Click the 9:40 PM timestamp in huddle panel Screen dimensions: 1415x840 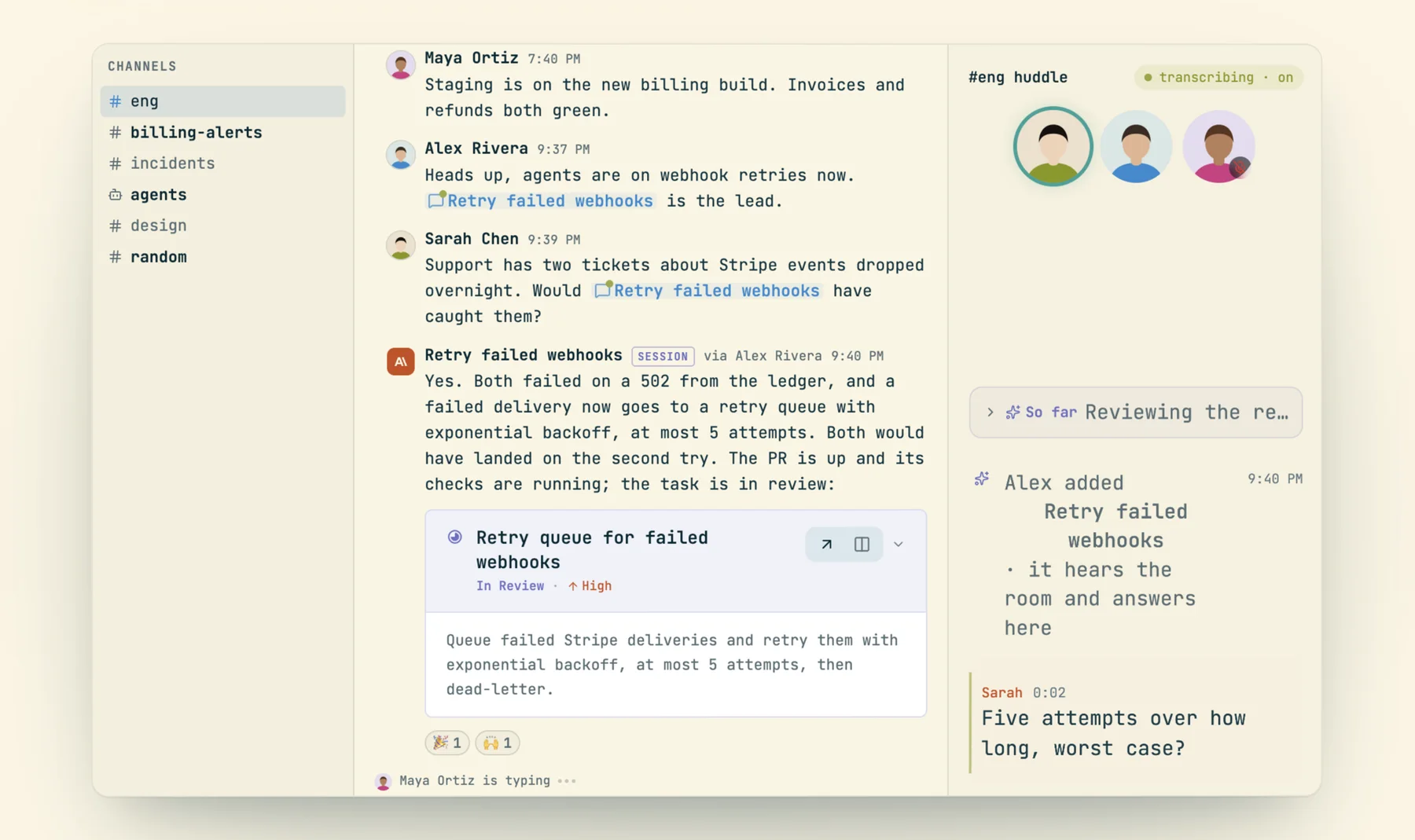point(1274,479)
